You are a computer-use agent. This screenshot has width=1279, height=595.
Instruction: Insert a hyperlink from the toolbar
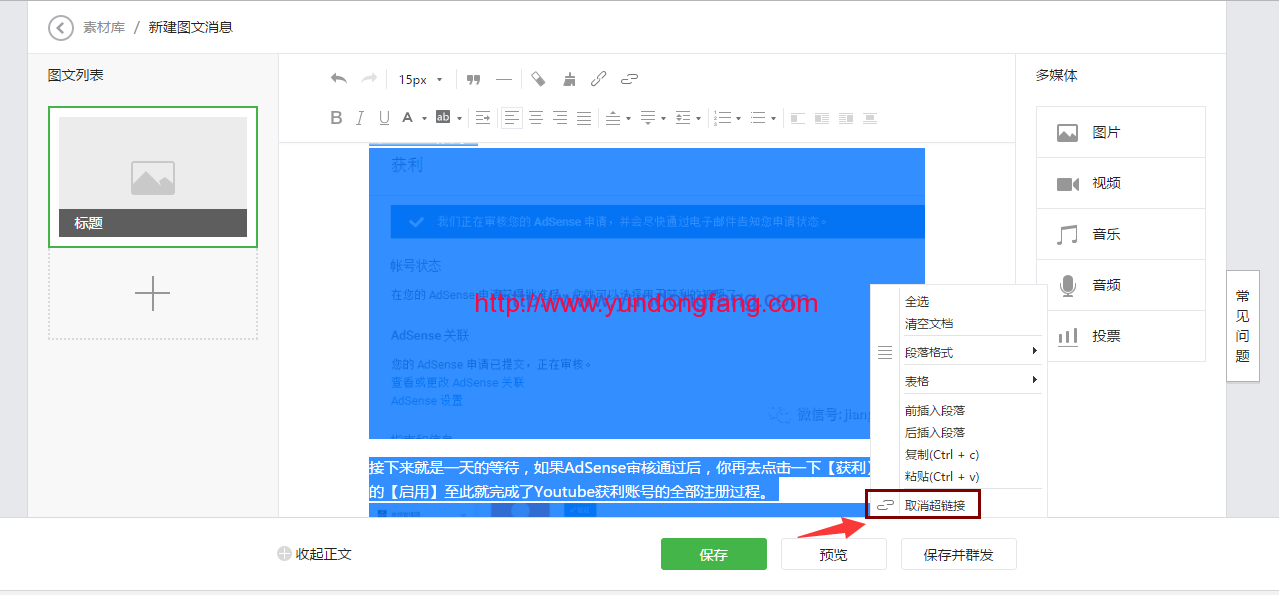point(599,79)
